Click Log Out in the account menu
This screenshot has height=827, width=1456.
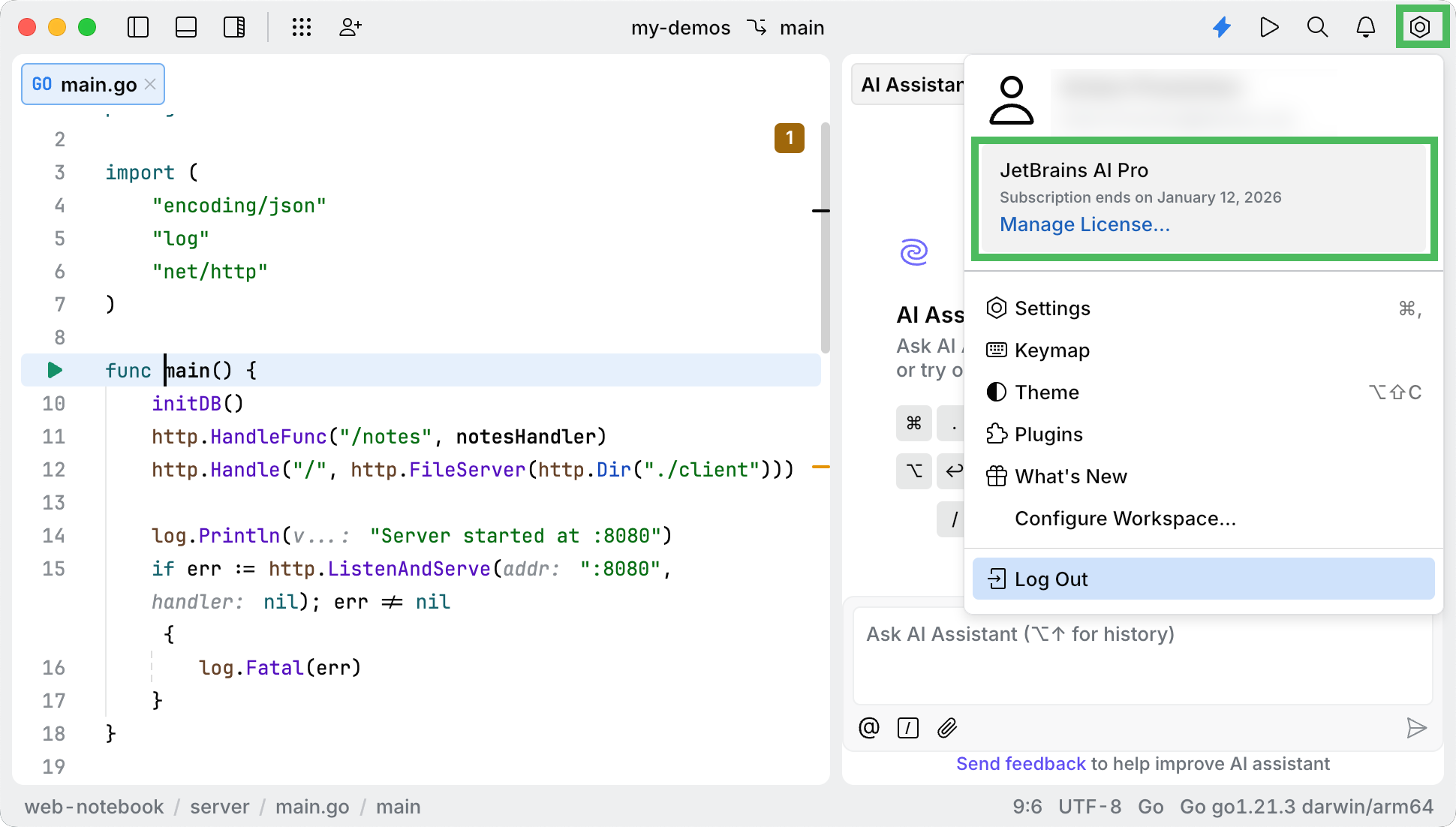click(x=1050, y=579)
